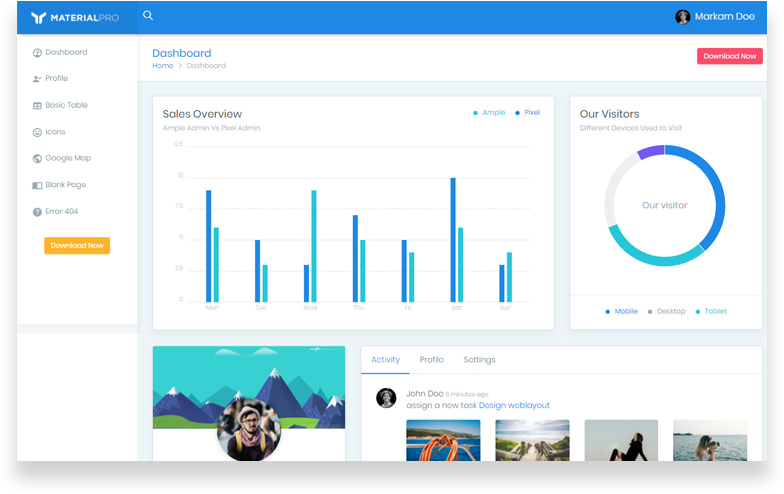Image resolution: width=784 pixels, height=494 pixels.
Task: Toggle the Mobile legend in visitors chart
Action: [x=622, y=311]
